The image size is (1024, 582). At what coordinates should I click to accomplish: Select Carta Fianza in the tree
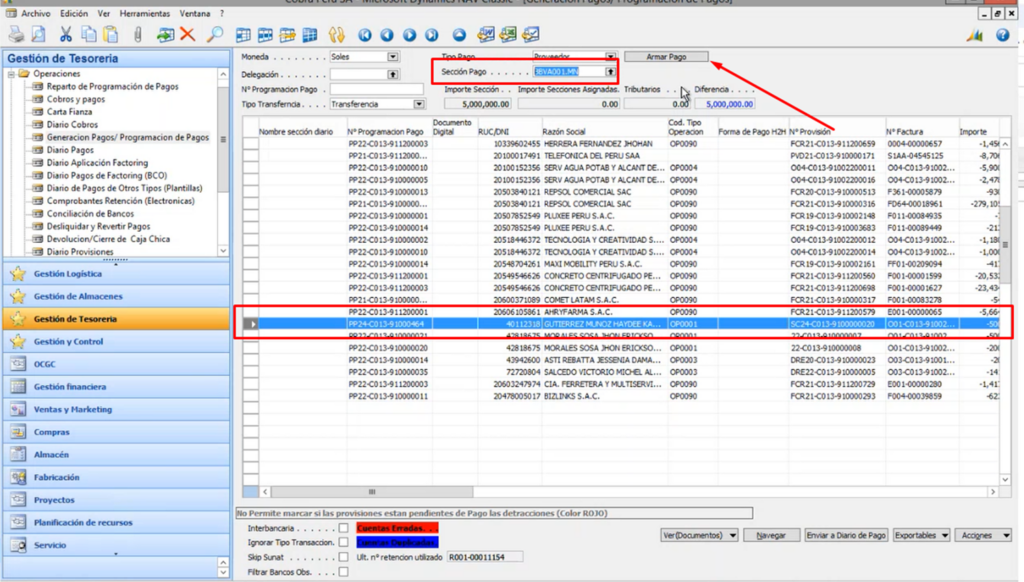tap(69, 112)
